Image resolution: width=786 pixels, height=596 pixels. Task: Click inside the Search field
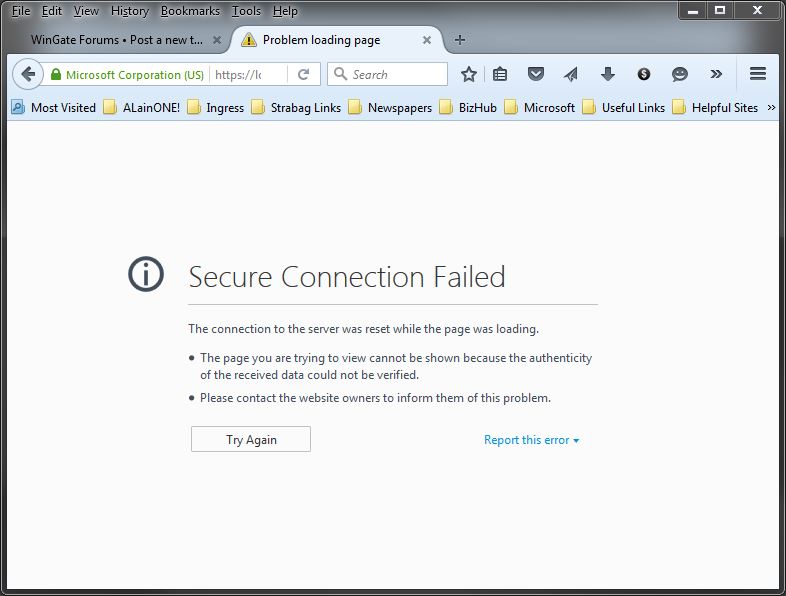coord(387,74)
